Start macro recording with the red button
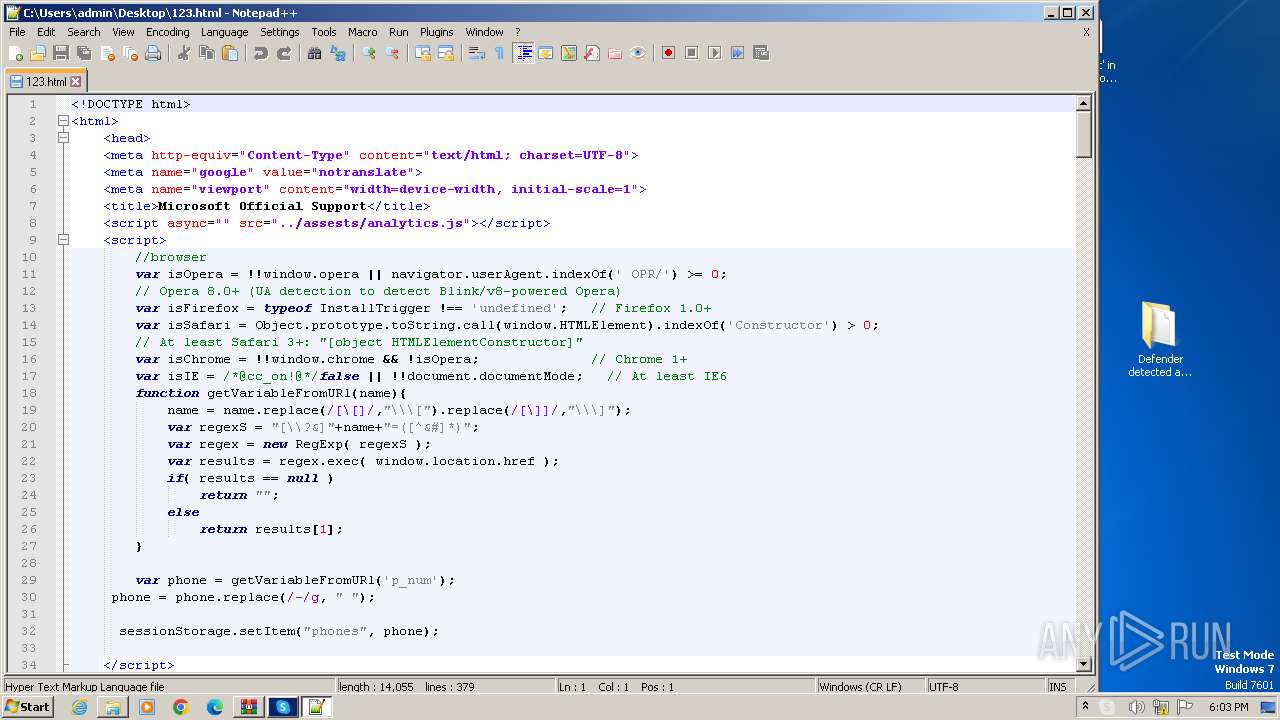Image resolution: width=1280 pixels, height=720 pixels. pos(668,53)
